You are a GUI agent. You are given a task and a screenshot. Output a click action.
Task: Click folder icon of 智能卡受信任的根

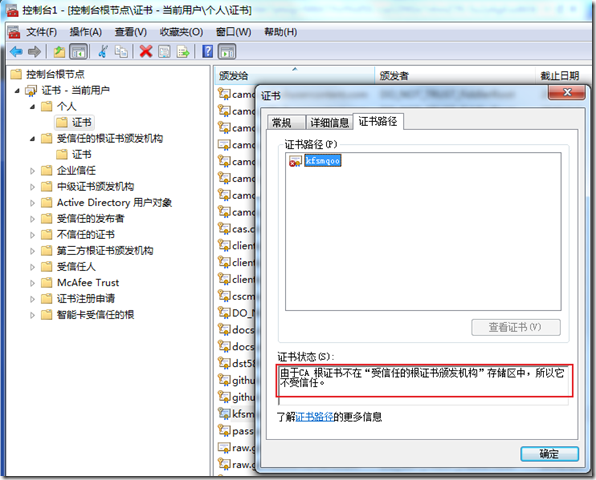coord(46,315)
